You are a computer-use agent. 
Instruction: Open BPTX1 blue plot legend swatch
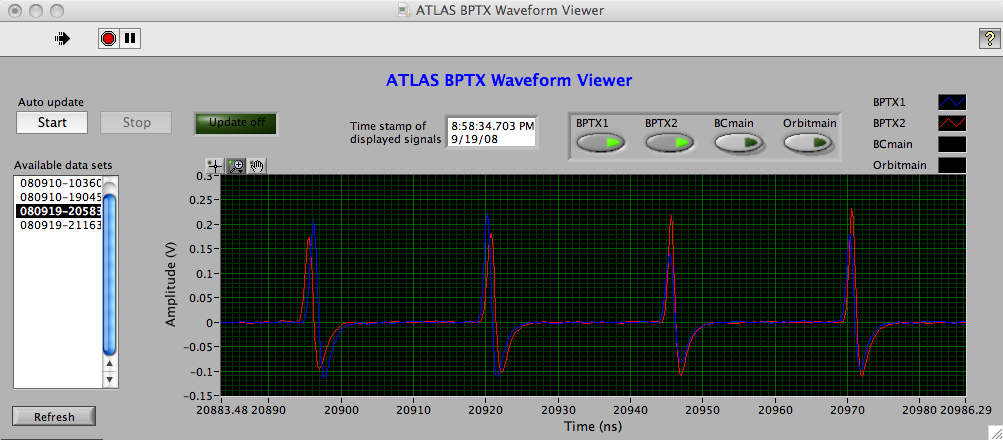coord(952,102)
